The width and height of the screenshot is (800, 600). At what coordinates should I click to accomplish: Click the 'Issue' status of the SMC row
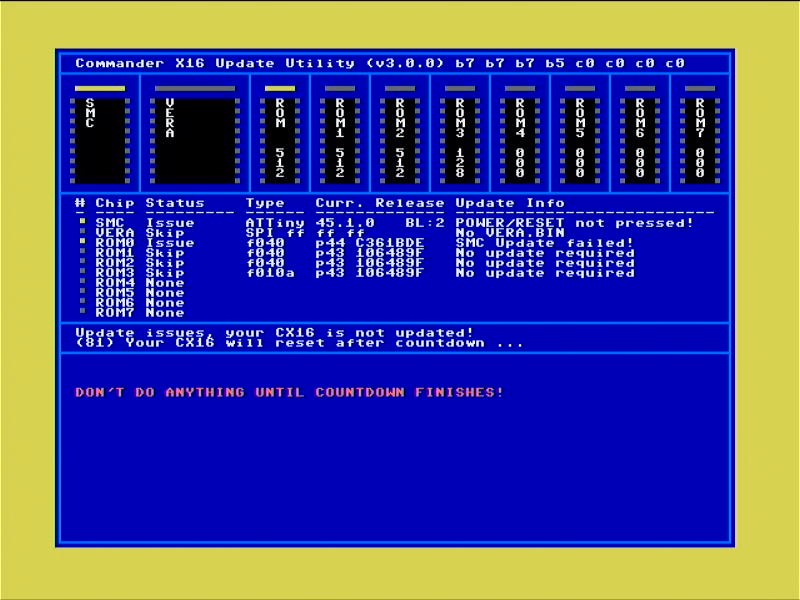coord(170,223)
